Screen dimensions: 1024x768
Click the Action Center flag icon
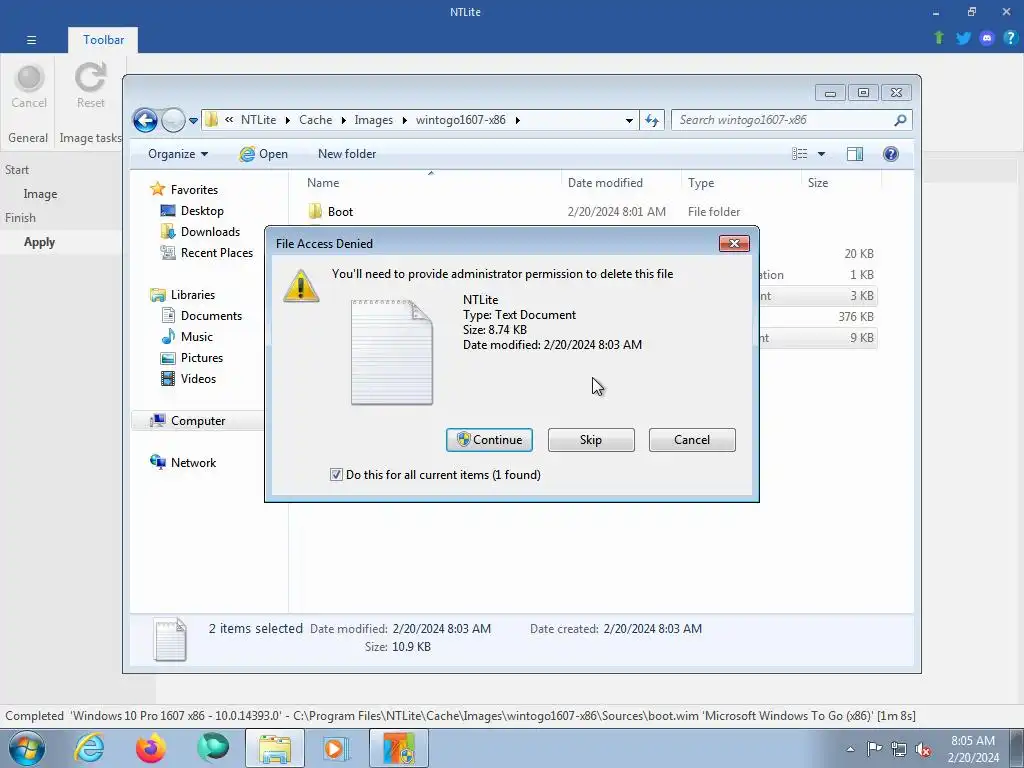coord(874,749)
